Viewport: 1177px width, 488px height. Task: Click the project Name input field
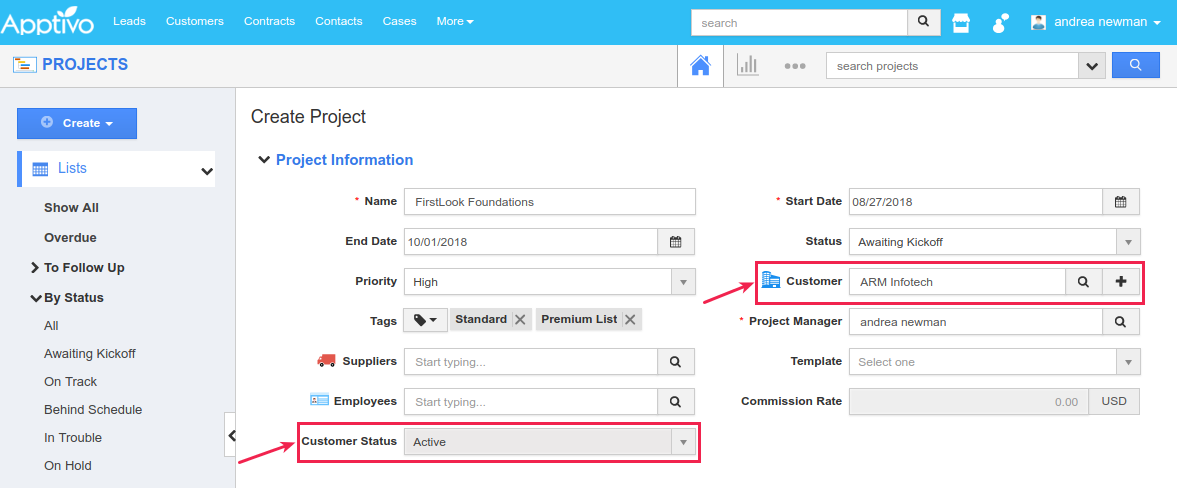click(549, 202)
